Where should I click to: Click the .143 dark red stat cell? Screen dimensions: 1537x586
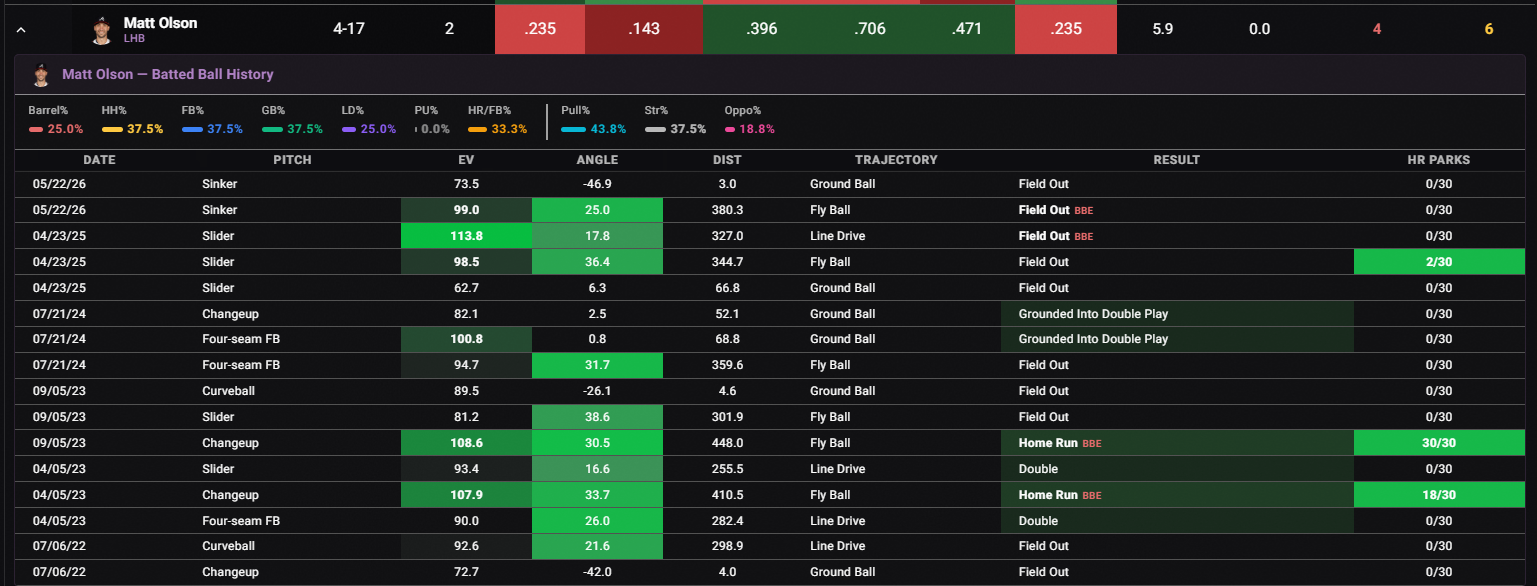pos(644,29)
